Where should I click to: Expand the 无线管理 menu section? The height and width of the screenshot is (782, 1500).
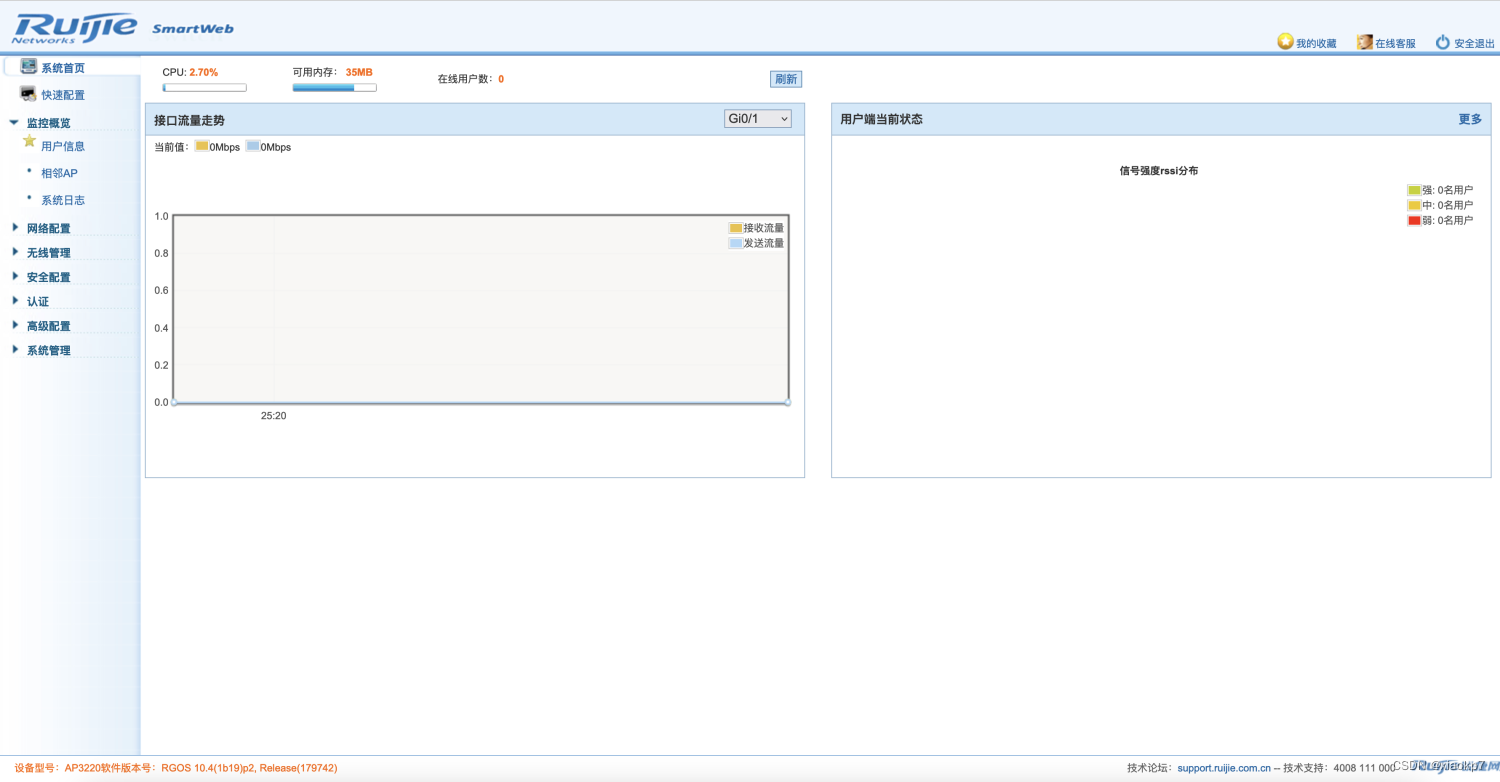(x=48, y=253)
